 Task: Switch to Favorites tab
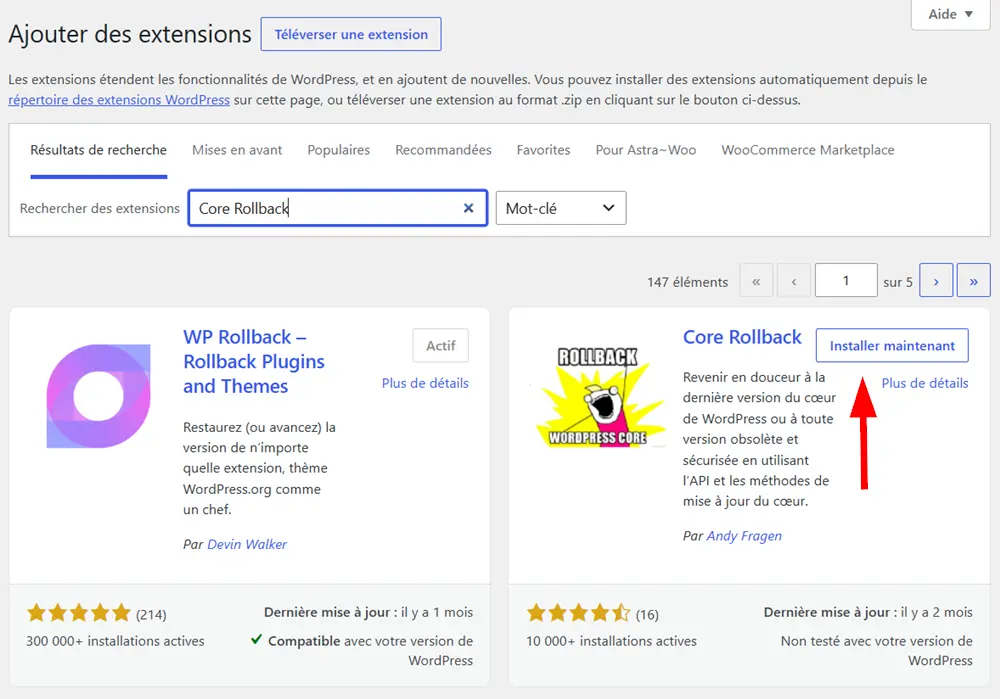click(x=543, y=150)
